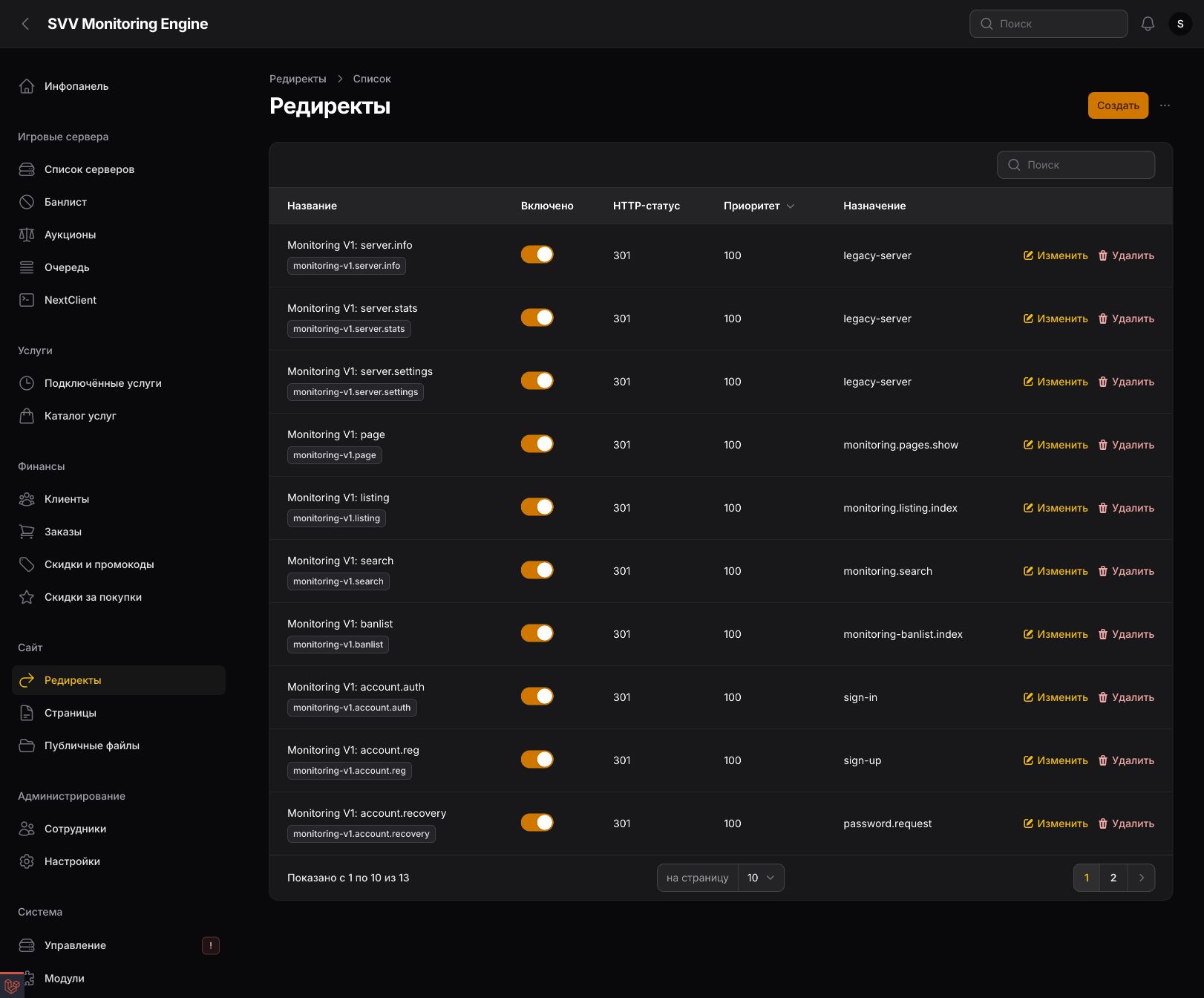
Task: Click the global search field in the header
Action: 1048,24
